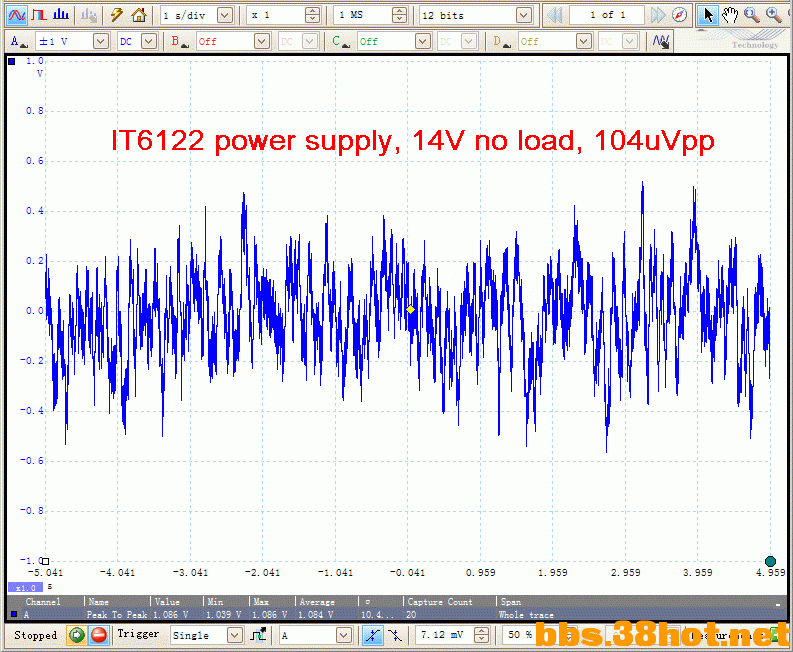Open timebase dropdown showing 1 s/div

tap(225, 16)
